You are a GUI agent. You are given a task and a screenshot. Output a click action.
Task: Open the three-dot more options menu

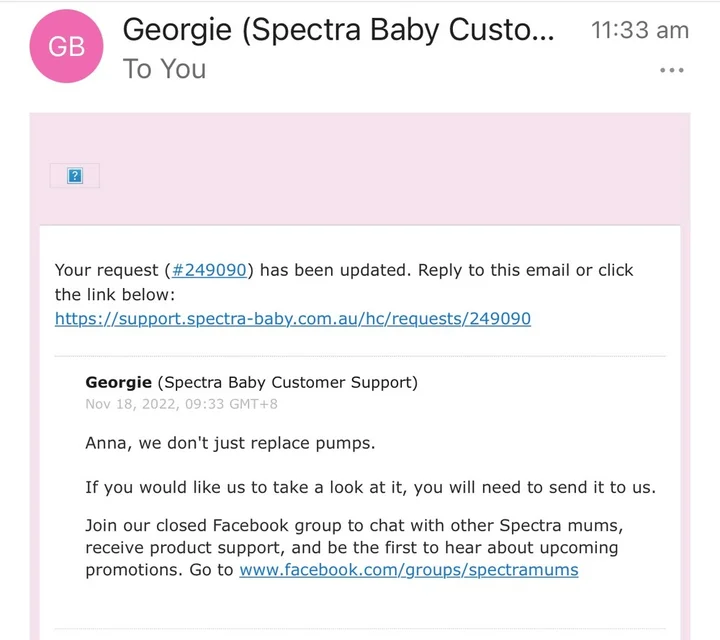coord(672,70)
